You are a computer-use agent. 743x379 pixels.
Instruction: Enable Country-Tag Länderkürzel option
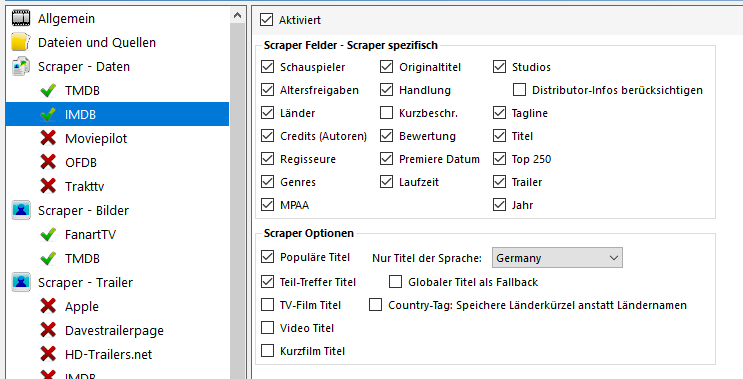point(376,305)
